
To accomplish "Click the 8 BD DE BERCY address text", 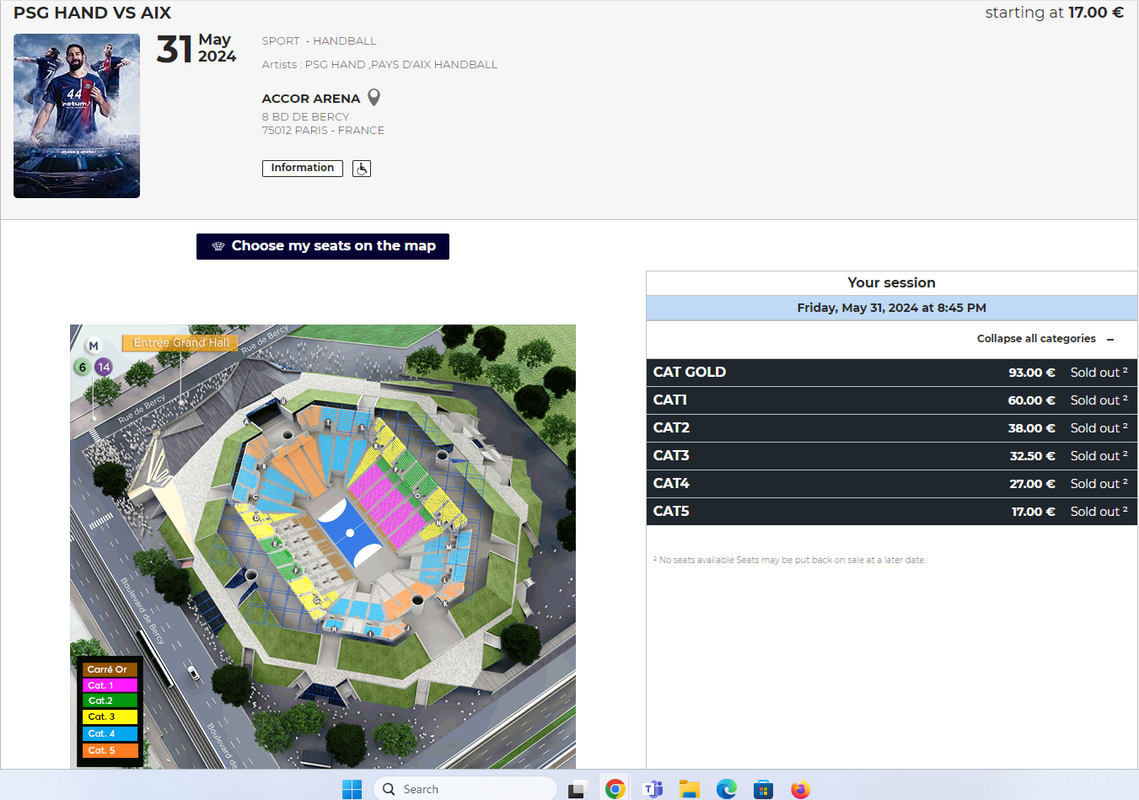I will (306, 117).
